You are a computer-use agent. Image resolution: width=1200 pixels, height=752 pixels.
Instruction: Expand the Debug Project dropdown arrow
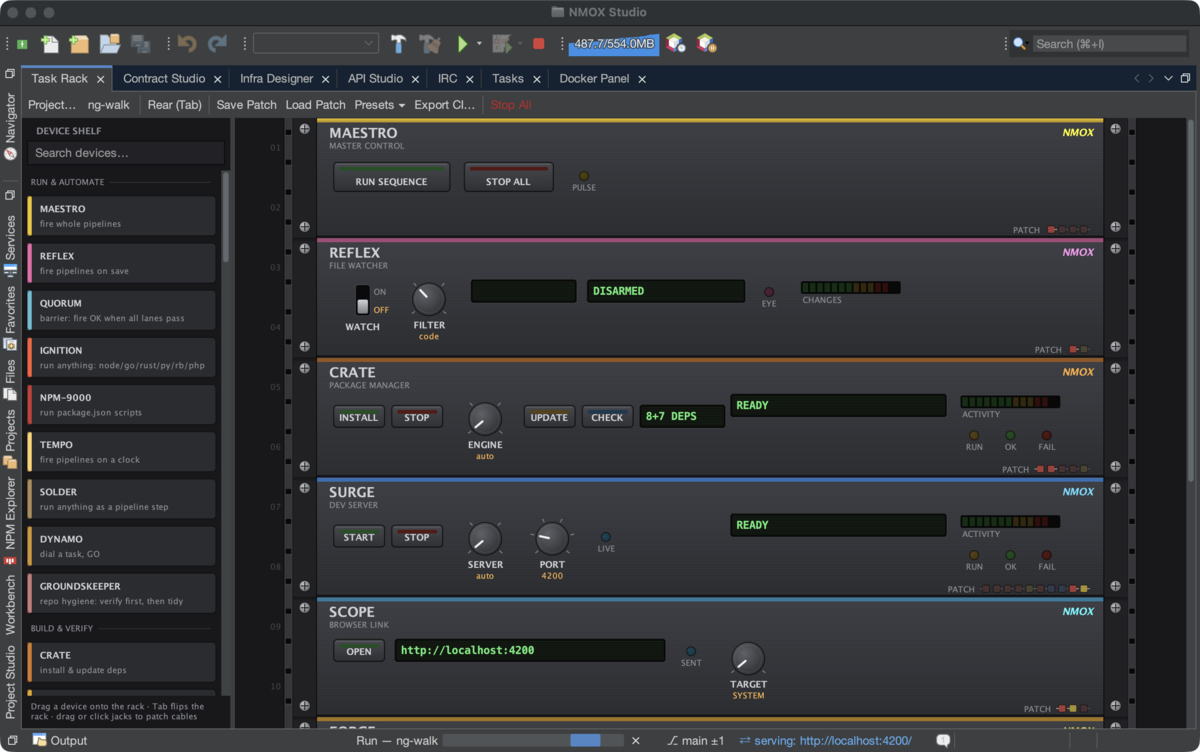[x=520, y=44]
